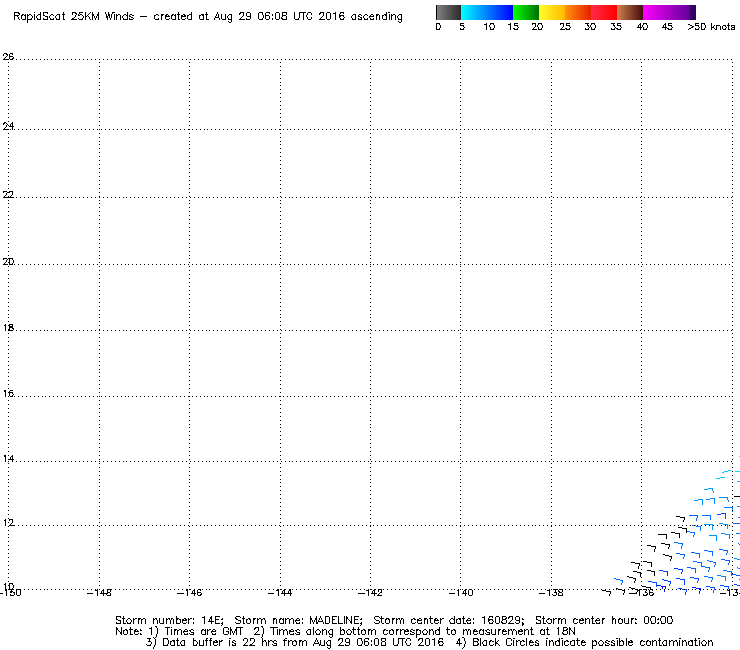Click the gray 0-5 knots legend segment
This screenshot has width=740, height=650.
[448, 12]
